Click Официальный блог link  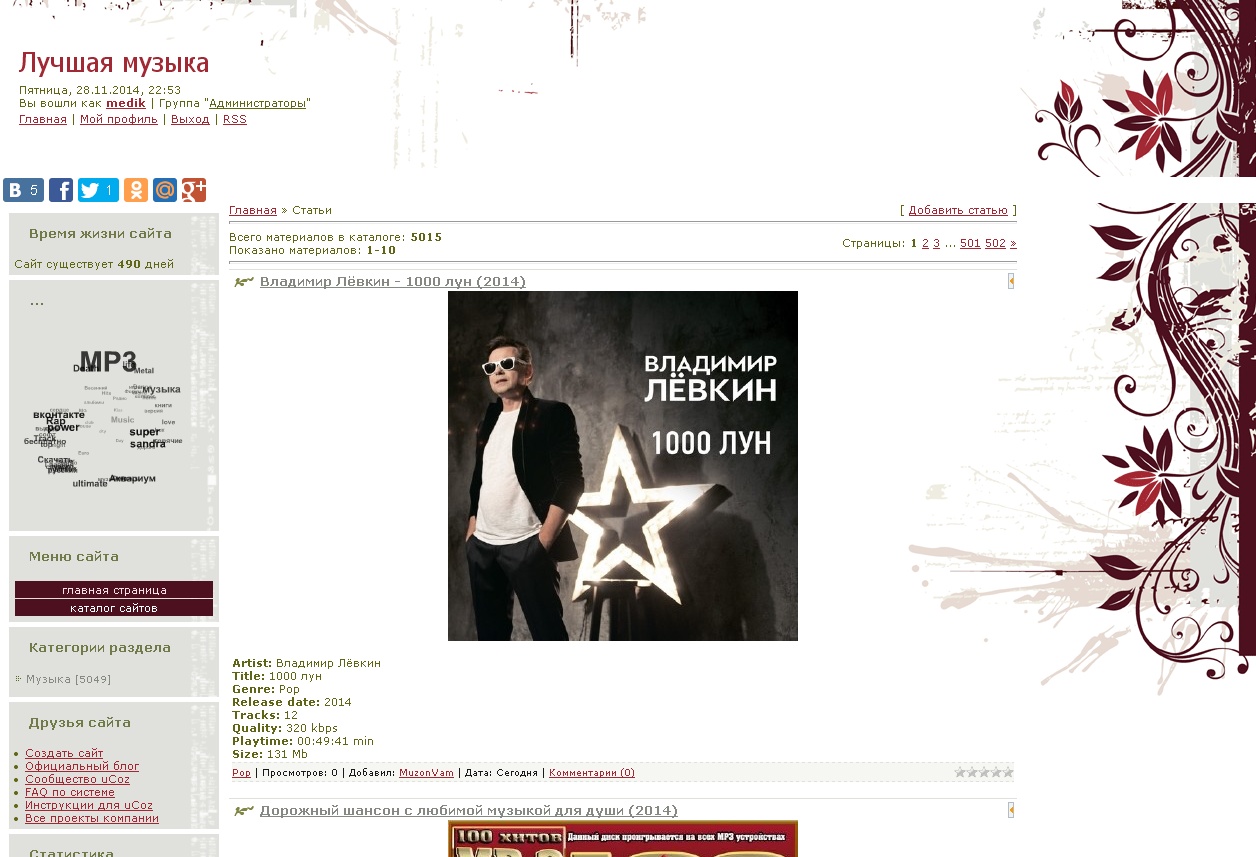82,766
